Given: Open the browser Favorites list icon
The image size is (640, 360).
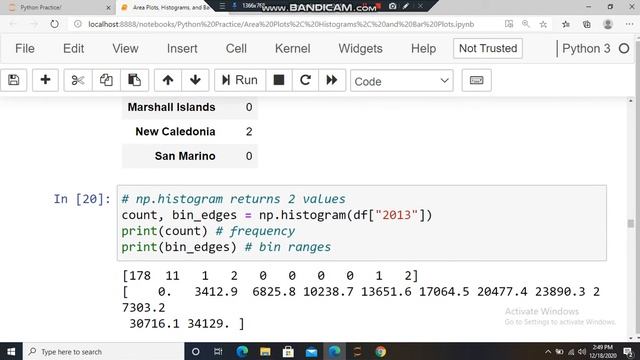Looking at the screenshot, I should 566,24.
